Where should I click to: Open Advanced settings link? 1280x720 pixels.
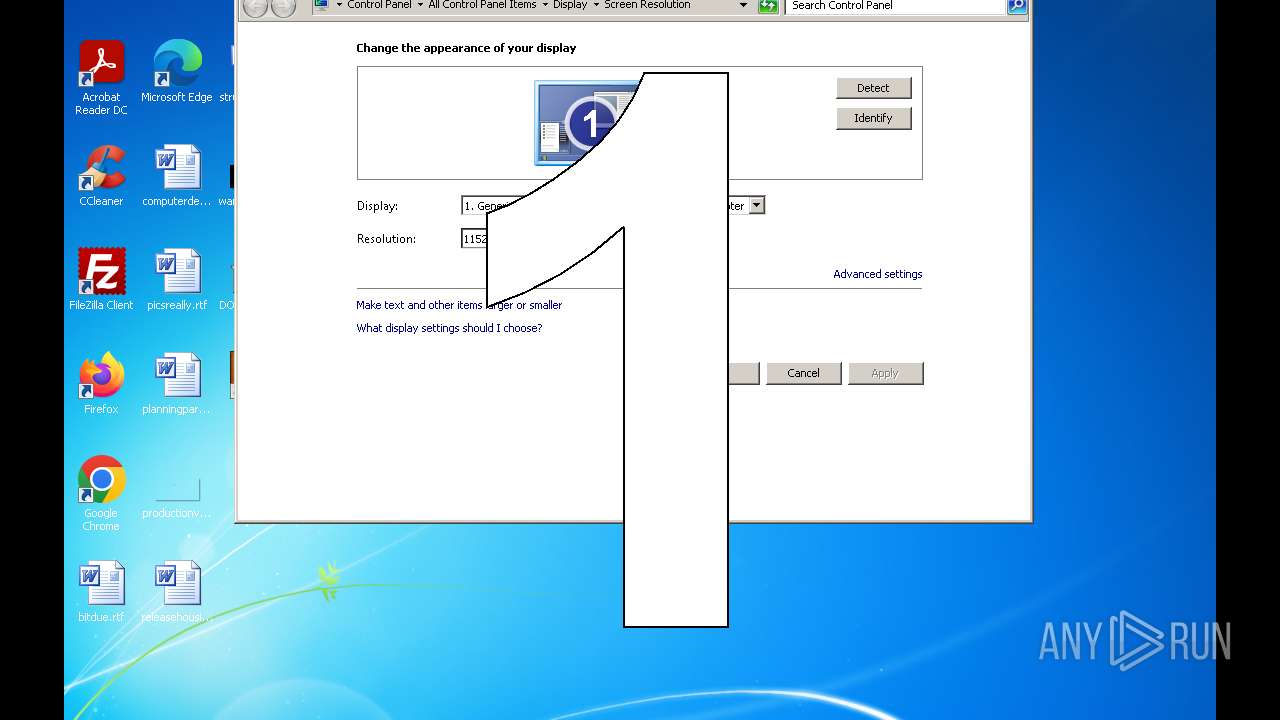[878, 274]
